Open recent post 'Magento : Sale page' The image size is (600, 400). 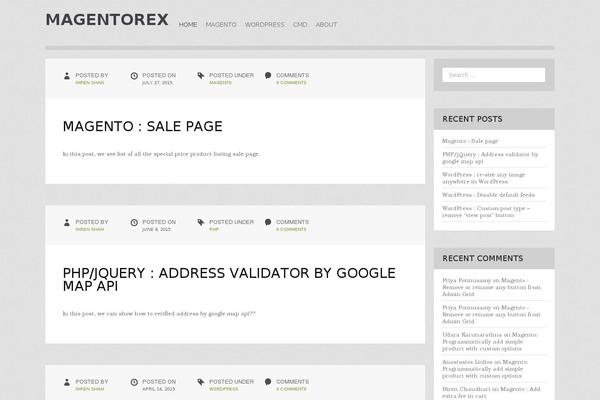pos(470,141)
